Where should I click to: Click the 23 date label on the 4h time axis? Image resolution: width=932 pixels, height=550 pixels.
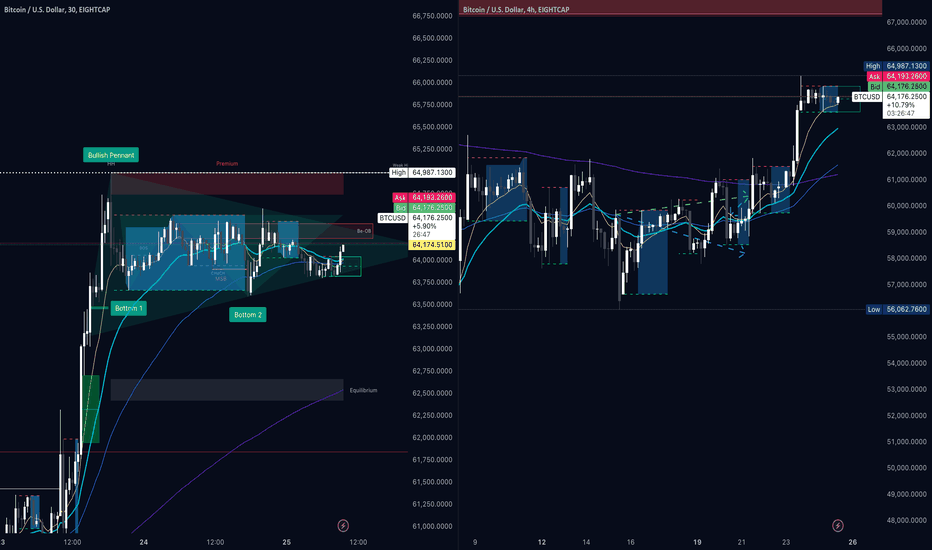coord(786,542)
